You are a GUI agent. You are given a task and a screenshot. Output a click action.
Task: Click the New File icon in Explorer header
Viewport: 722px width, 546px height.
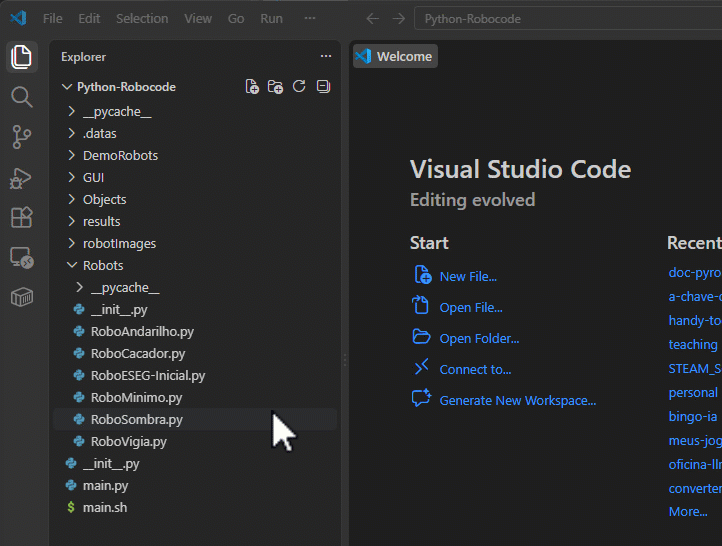point(252,87)
